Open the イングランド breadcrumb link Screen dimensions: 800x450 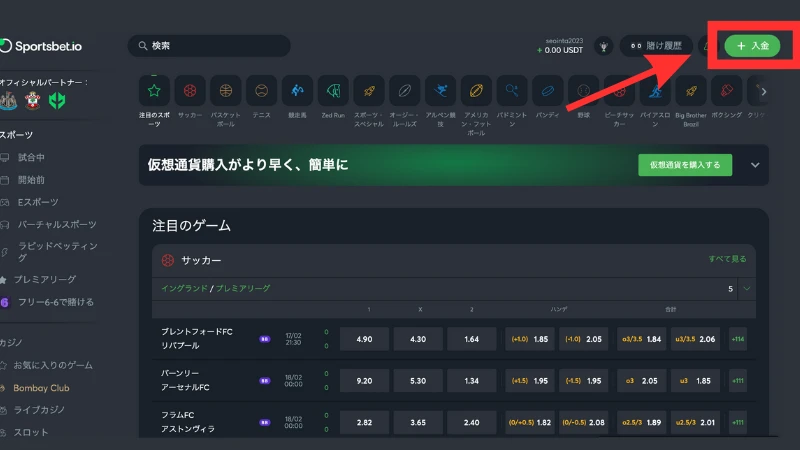point(184,288)
